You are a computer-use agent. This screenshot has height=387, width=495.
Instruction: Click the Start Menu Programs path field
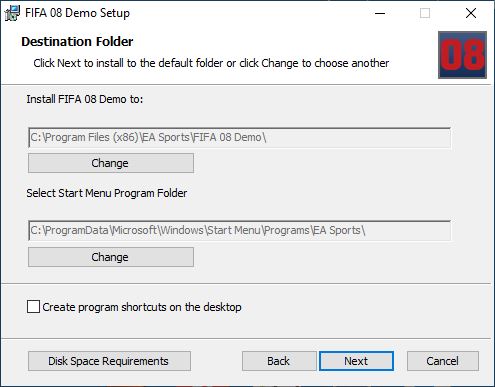(x=240, y=230)
